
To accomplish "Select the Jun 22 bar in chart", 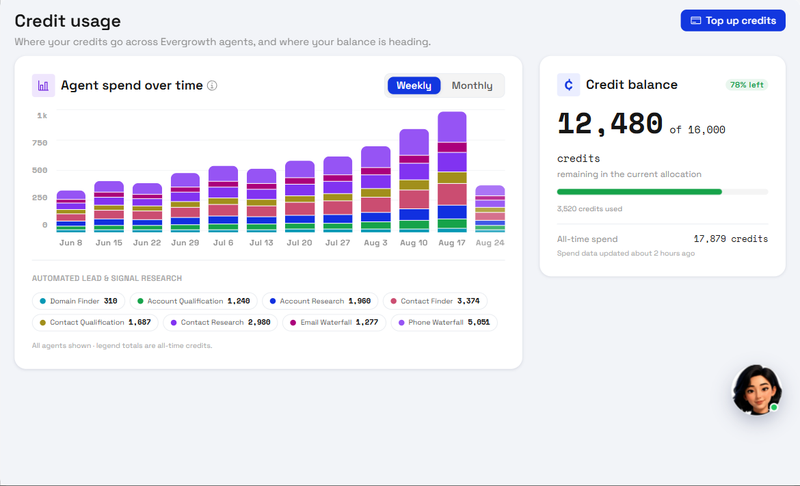I will (147, 208).
